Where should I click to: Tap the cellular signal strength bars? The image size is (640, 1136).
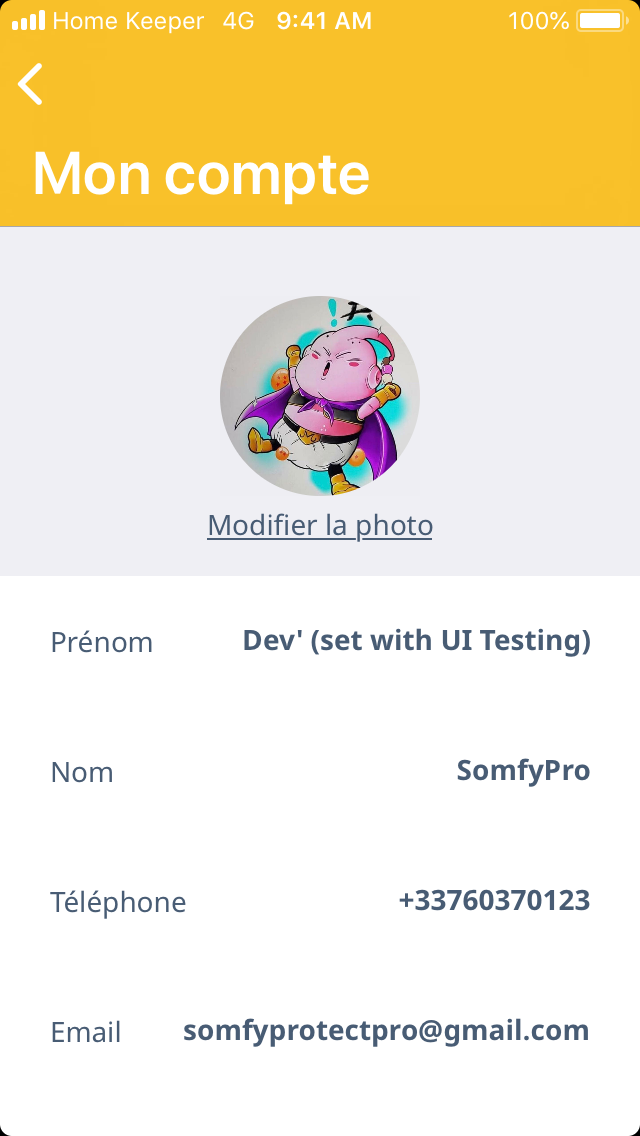pyautogui.click(x=28, y=21)
